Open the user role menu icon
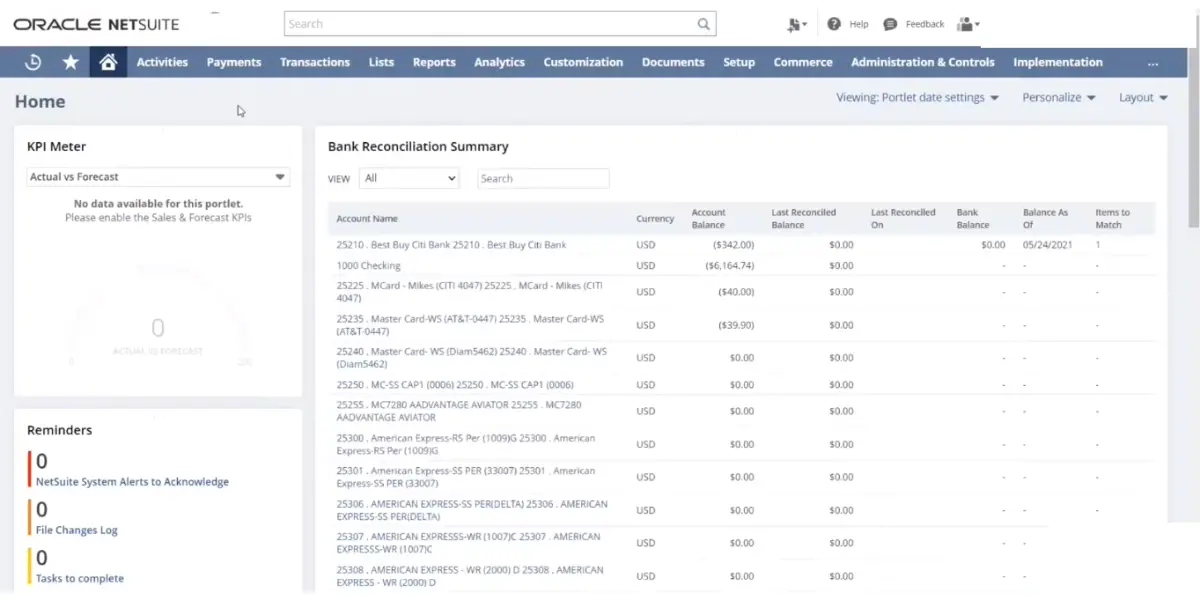The width and height of the screenshot is (1200, 600). click(968, 24)
